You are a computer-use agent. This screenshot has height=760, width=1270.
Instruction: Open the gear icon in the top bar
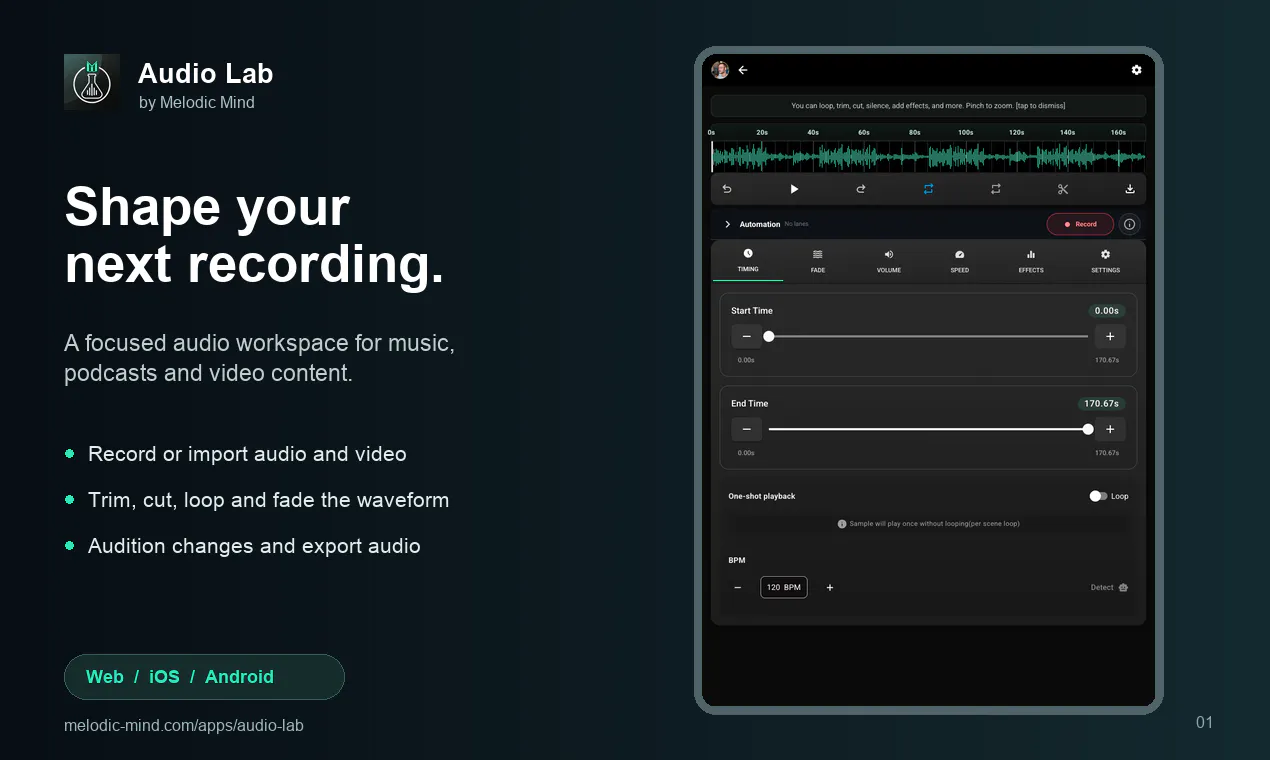coord(1136,70)
